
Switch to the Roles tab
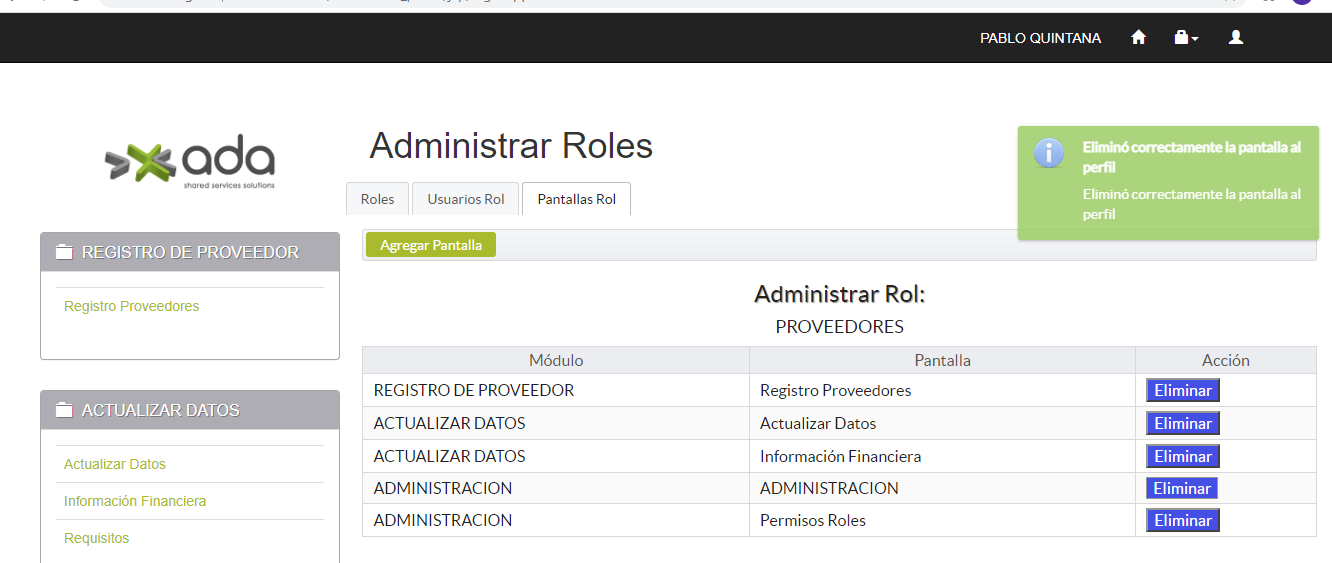(377, 199)
